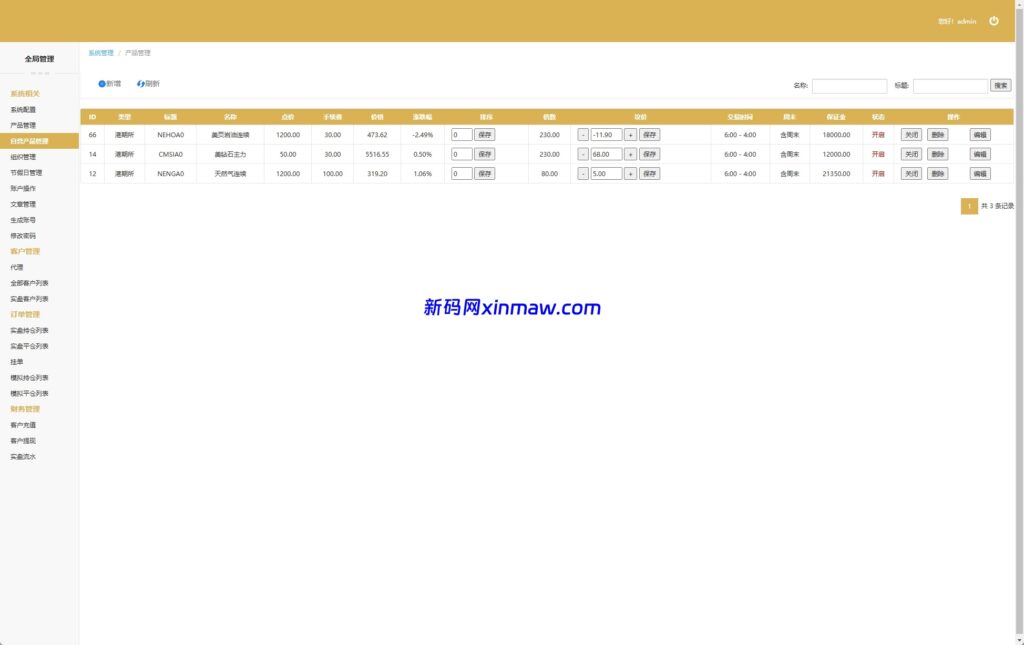1024x645 pixels.
Task: Select 客户充值 in the sidebar menu
Action: click(x=23, y=425)
